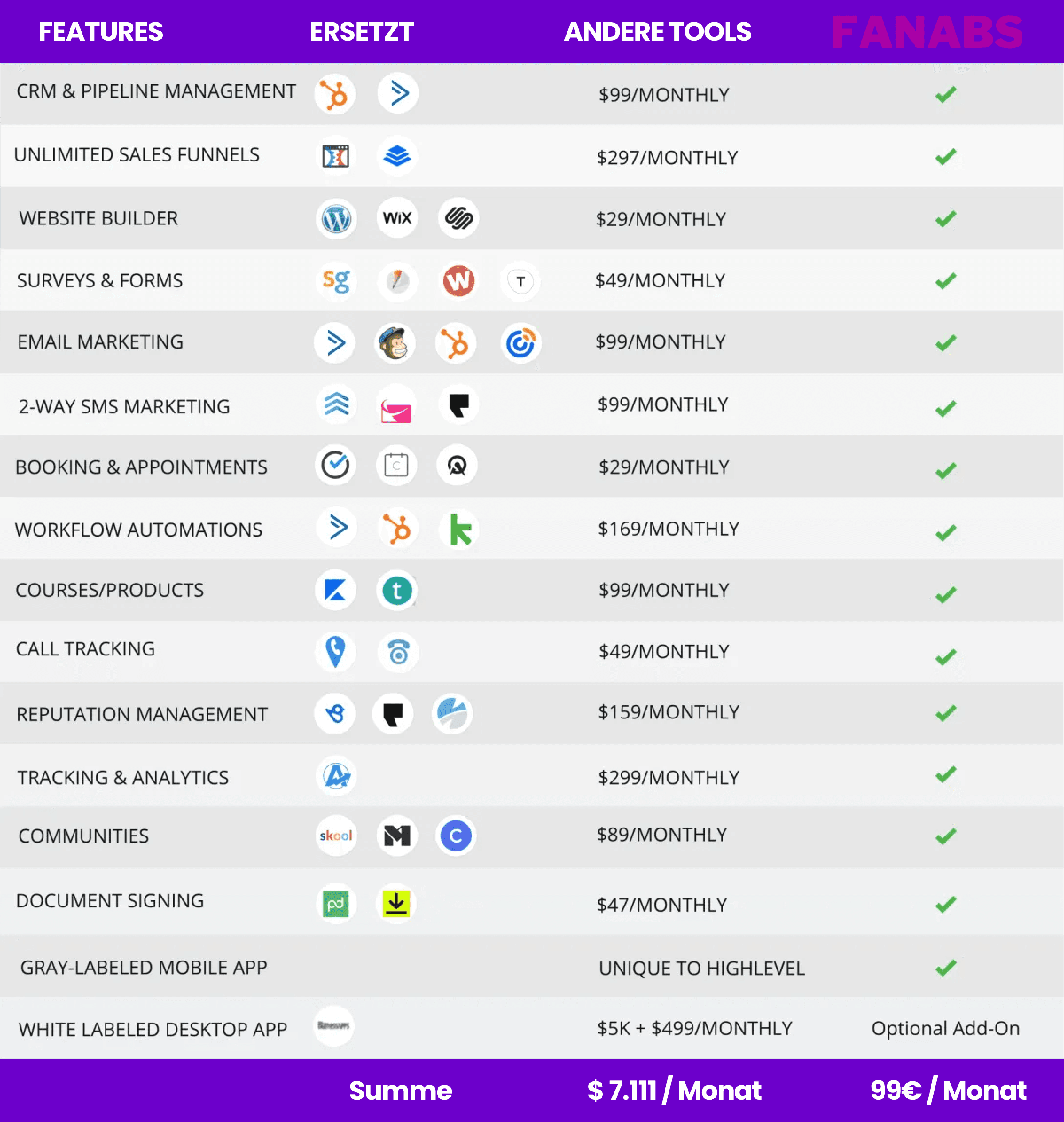
Task: Select the Kajabi icon in Courses/Products row
Action: (x=336, y=590)
